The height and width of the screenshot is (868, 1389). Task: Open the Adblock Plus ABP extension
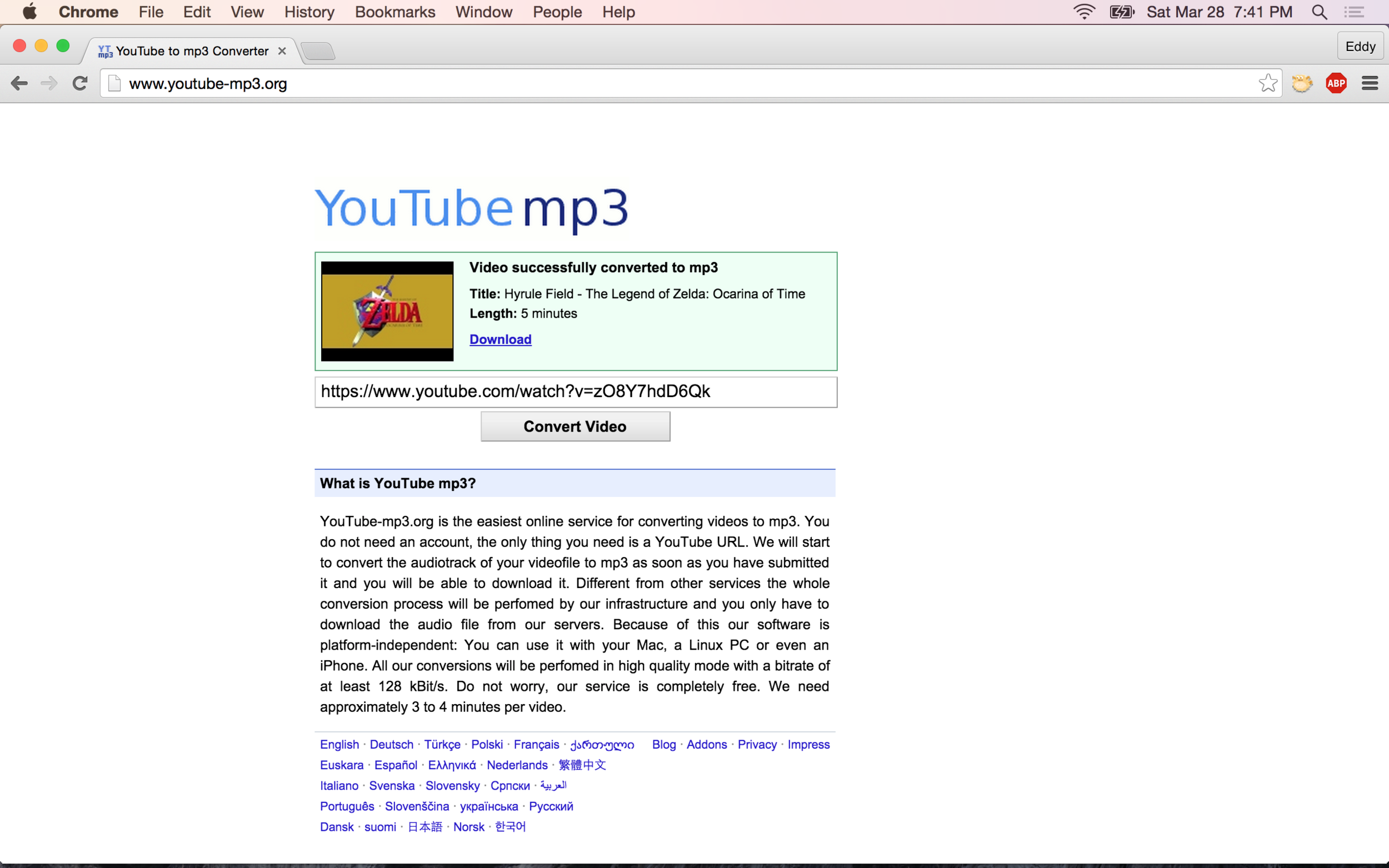pos(1336,83)
